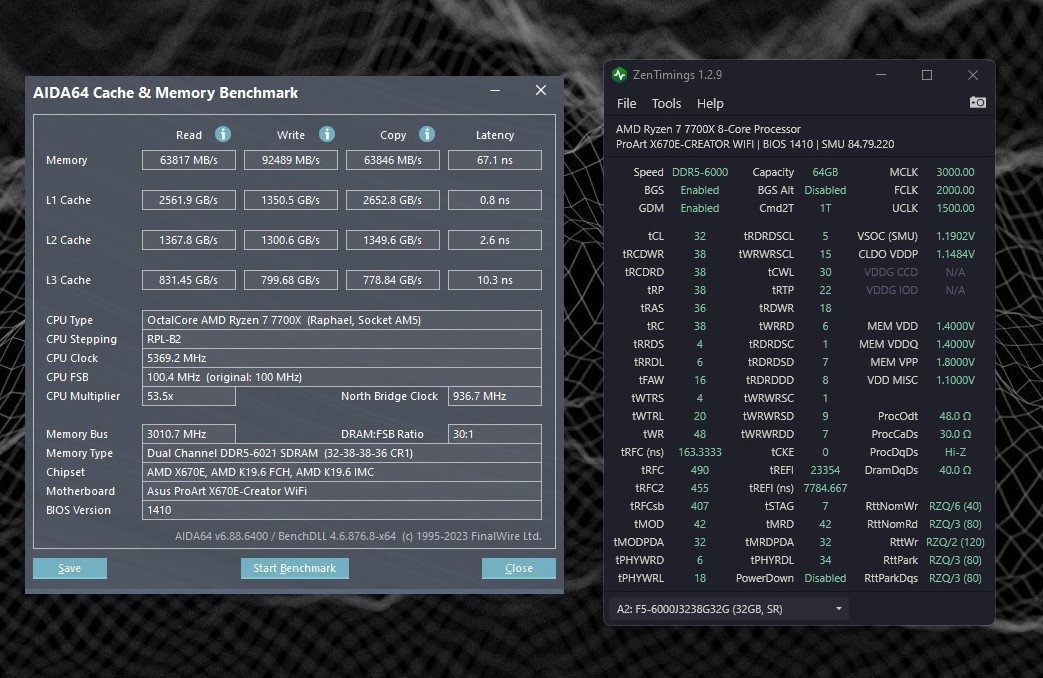
Task: Select the L3 Cache Copy value 778.84 GB/s
Action: pos(392,280)
